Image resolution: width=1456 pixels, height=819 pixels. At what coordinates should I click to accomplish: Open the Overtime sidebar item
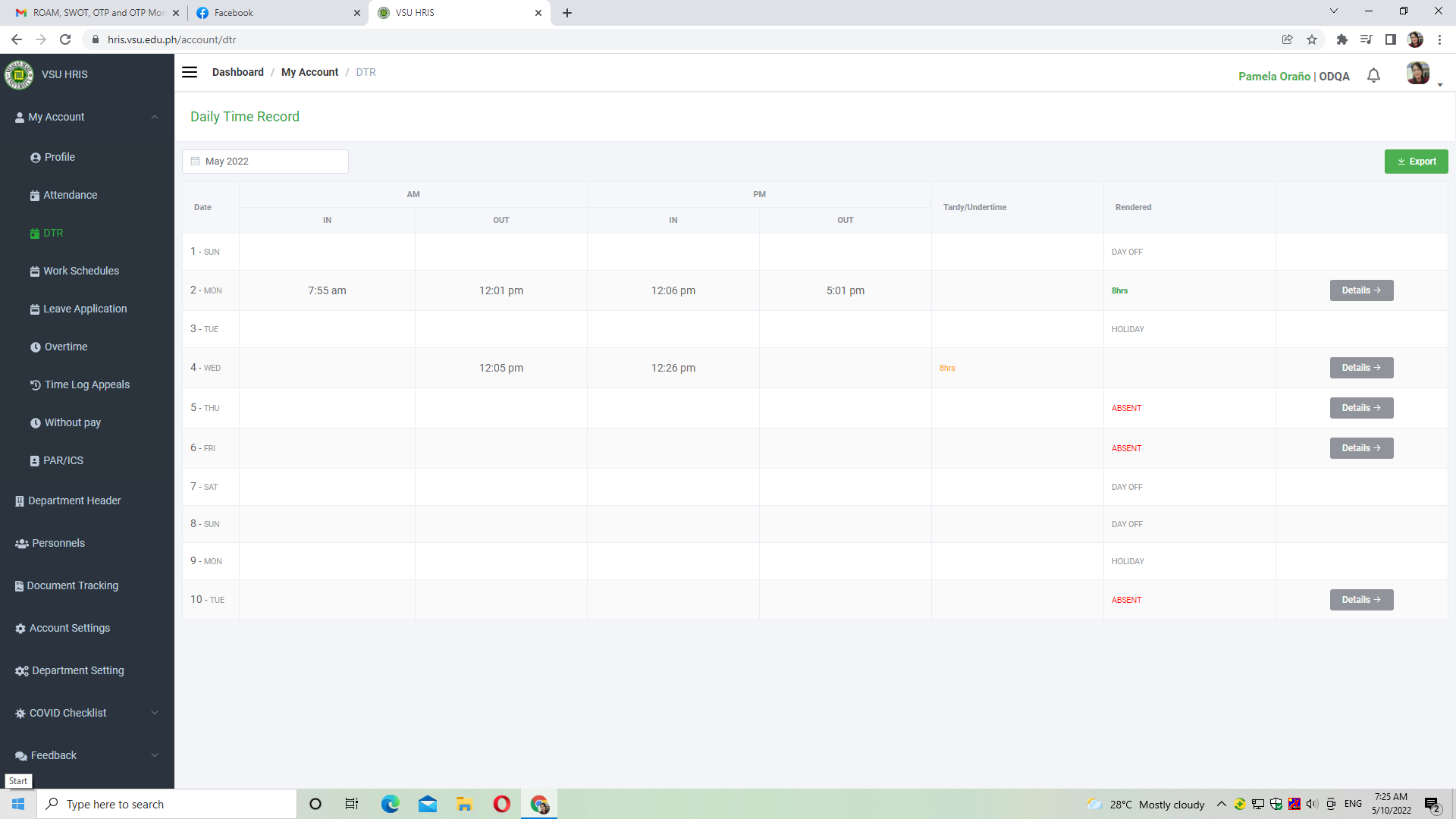(66, 347)
